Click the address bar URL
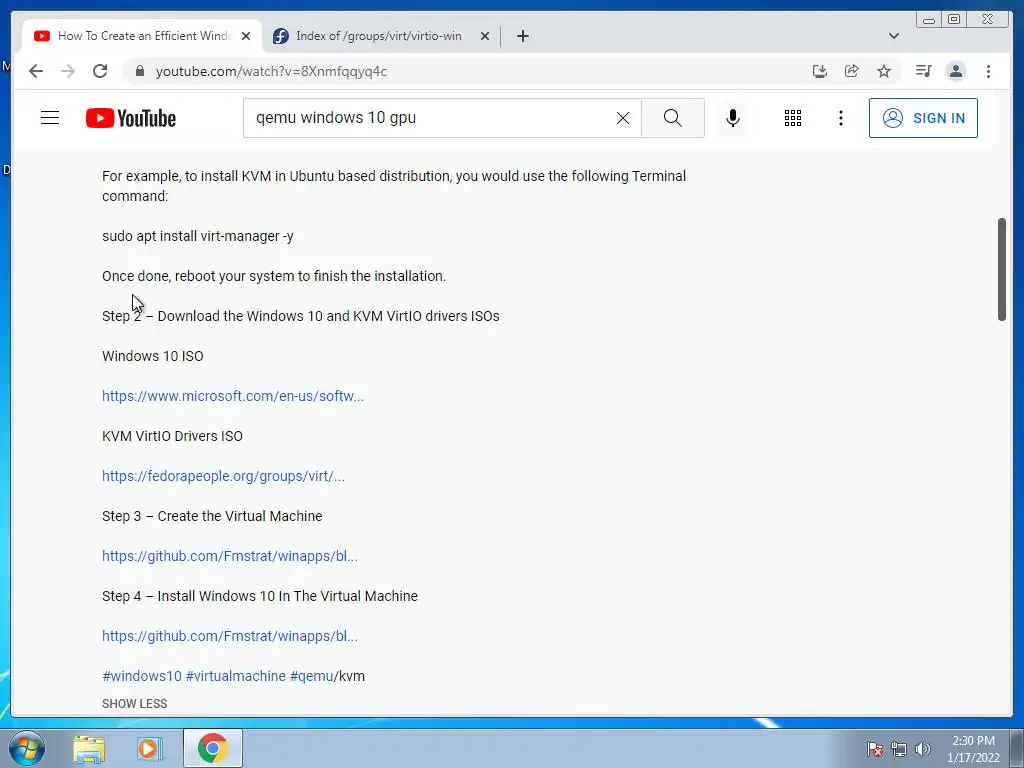This screenshot has width=1024, height=768. (271, 71)
